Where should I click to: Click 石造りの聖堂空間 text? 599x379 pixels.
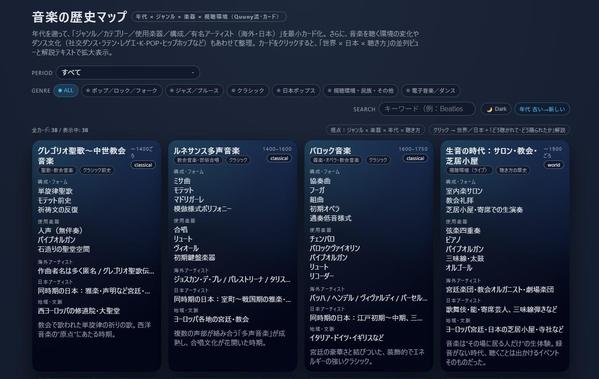(x=64, y=249)
